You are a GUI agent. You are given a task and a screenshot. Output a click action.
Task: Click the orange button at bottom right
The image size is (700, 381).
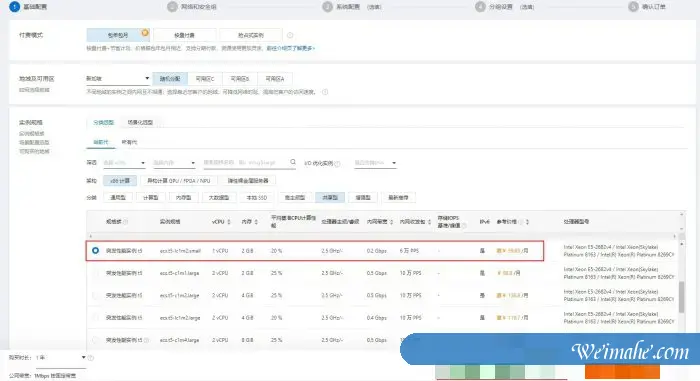point(622,372)
